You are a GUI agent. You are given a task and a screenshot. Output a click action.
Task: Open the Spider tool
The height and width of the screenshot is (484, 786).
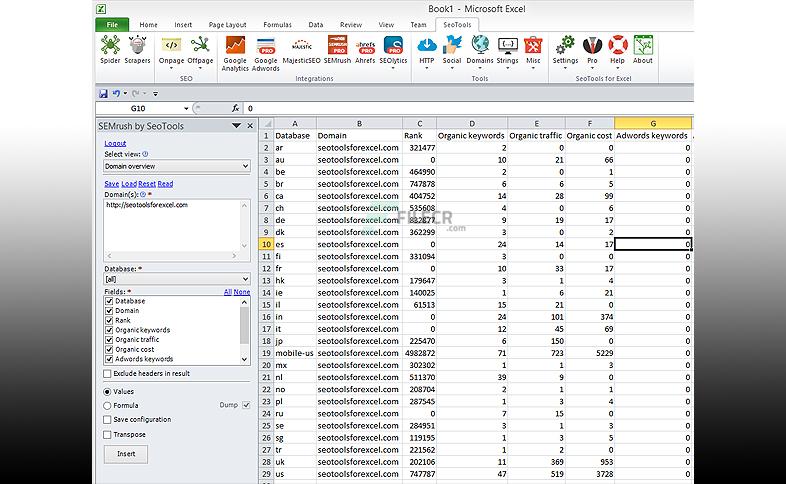click(110, 49)
